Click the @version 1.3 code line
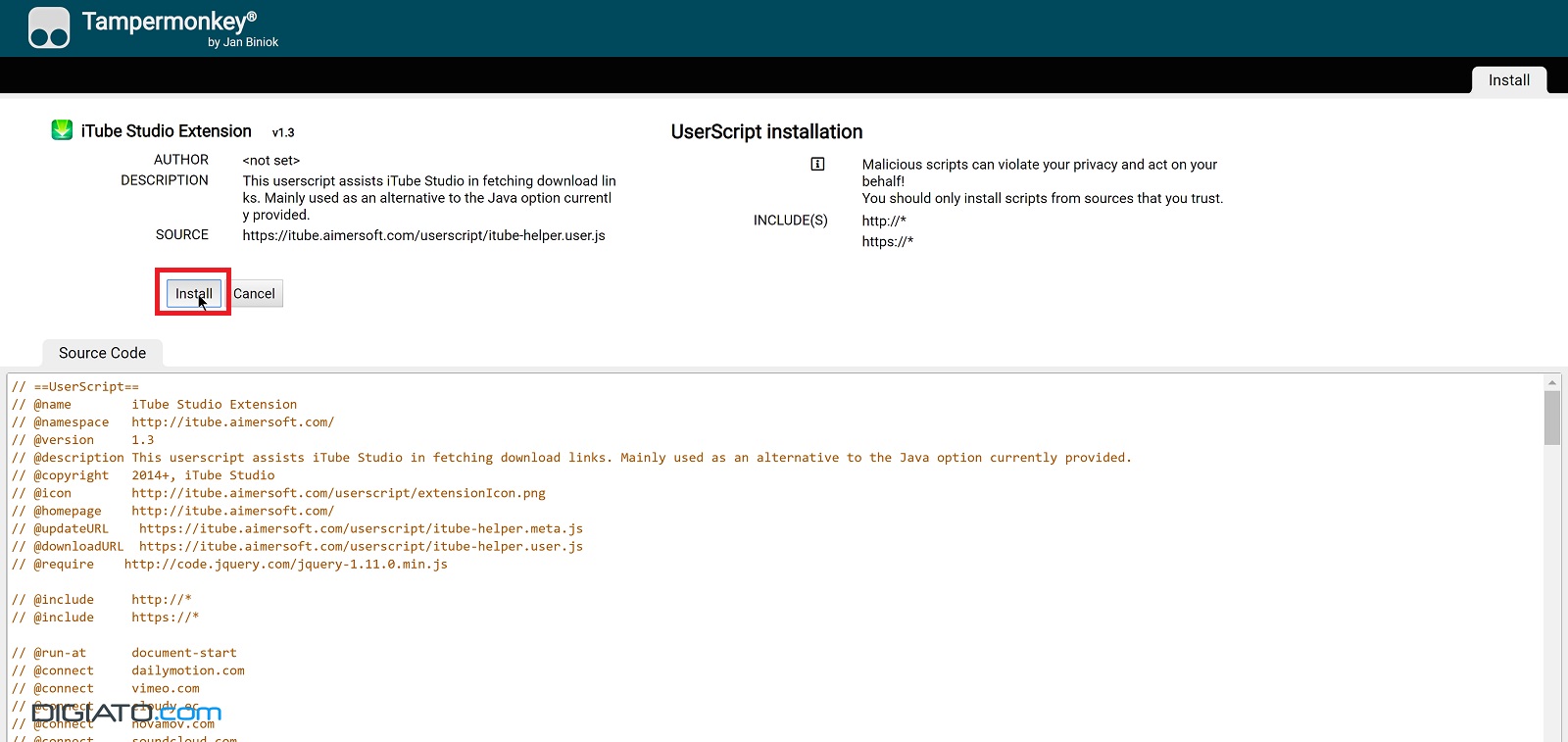1568x742 pixels. coord(83,439)
